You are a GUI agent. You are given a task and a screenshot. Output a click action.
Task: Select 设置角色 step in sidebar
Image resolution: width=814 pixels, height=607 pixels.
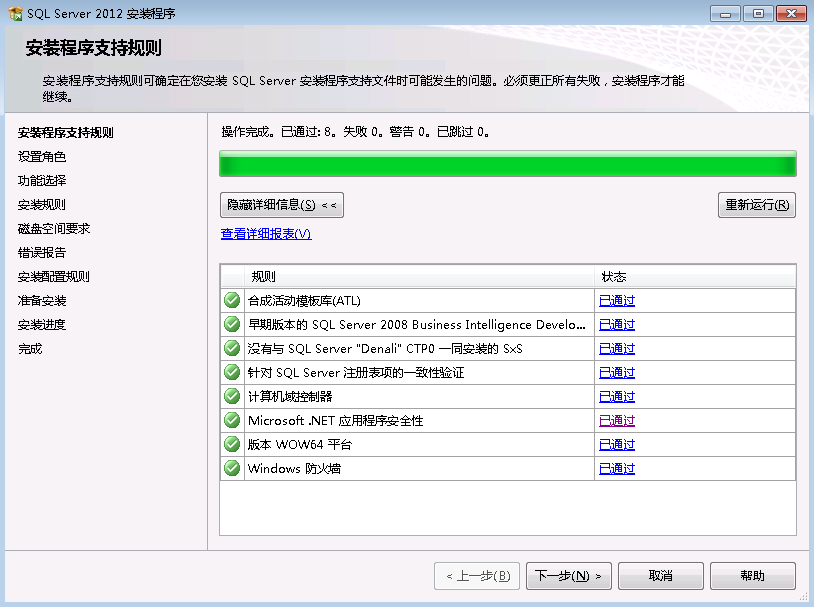[x=42, y=156]
